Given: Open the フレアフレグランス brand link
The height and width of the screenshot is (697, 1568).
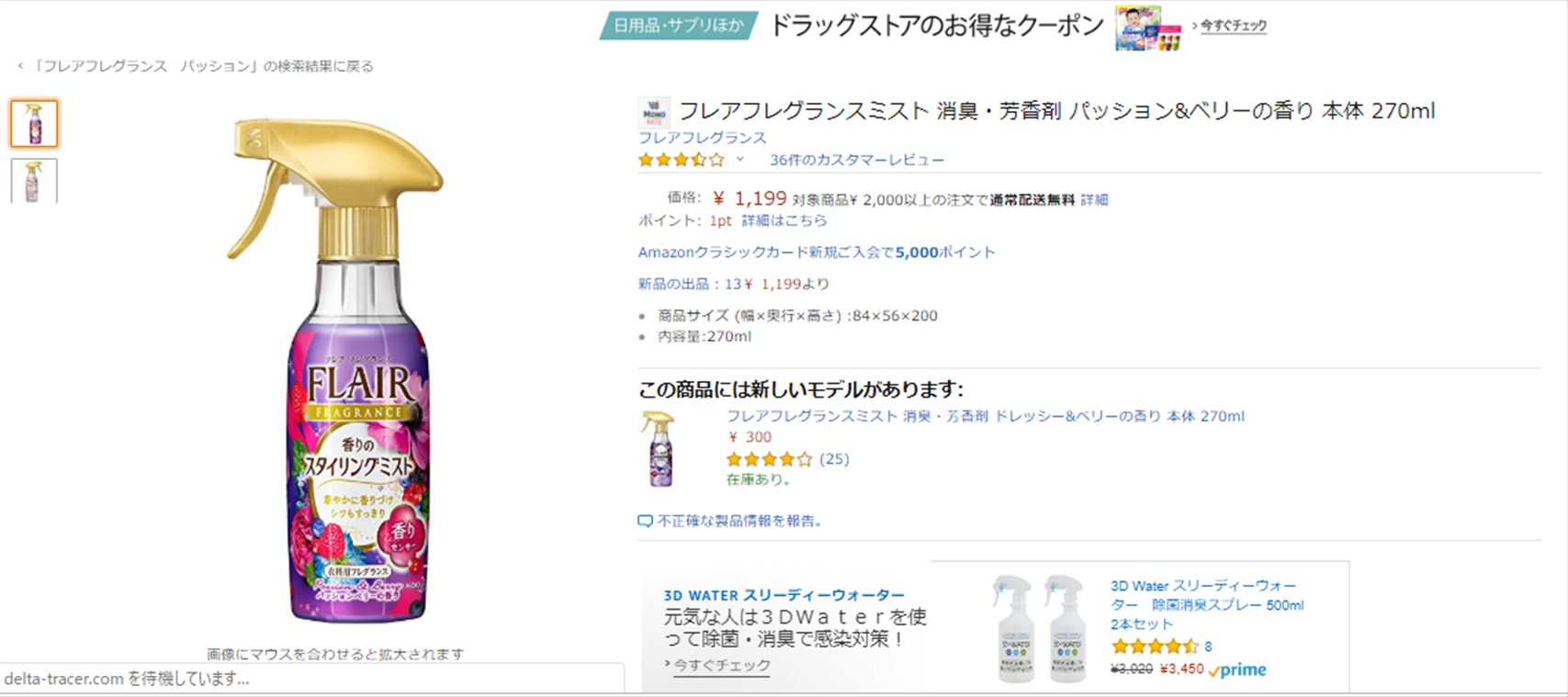Looking at the screenshot, I should click(x=702, y=138).
